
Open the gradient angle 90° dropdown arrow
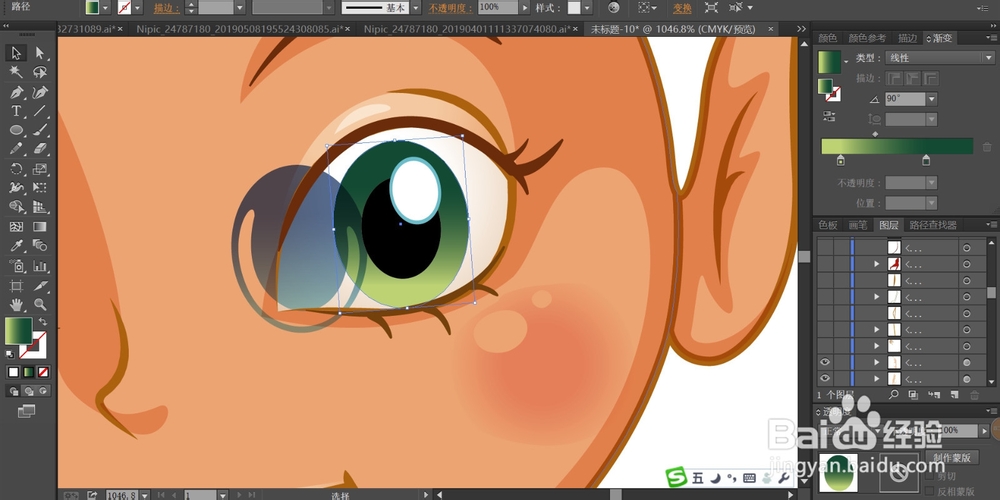click(932, 99)
